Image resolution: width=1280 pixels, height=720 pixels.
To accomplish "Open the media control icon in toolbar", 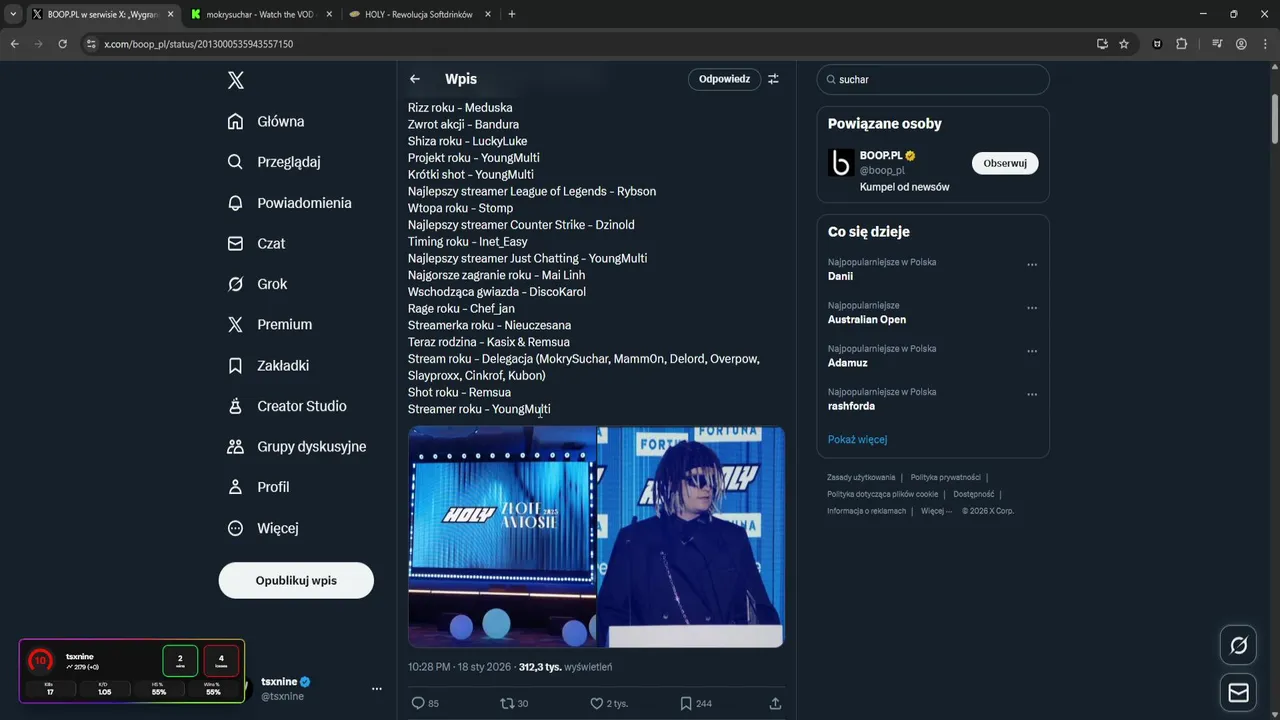I will click(1217, 44).
